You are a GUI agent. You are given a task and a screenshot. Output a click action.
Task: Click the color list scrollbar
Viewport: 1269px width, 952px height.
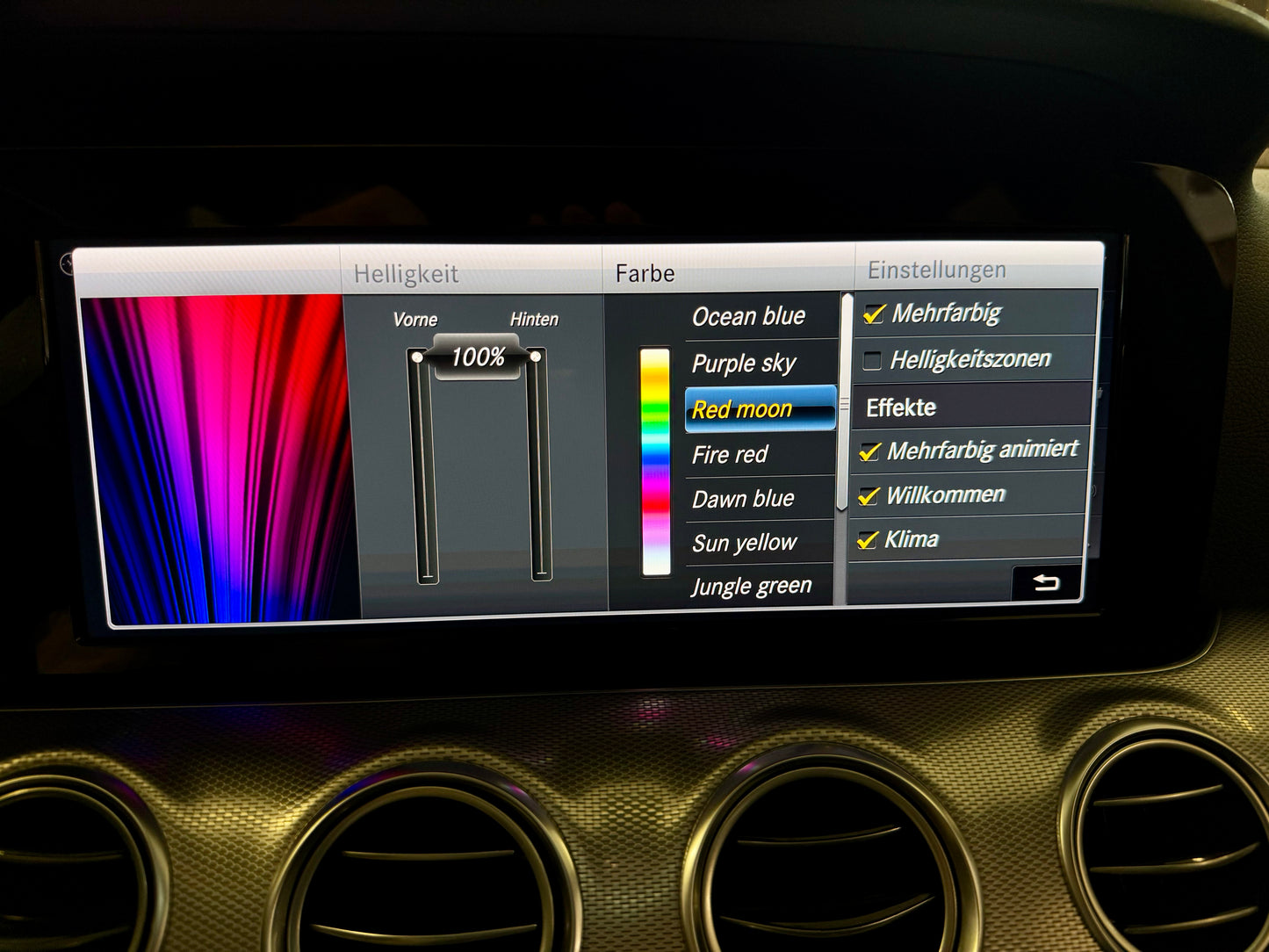(845, 404)
